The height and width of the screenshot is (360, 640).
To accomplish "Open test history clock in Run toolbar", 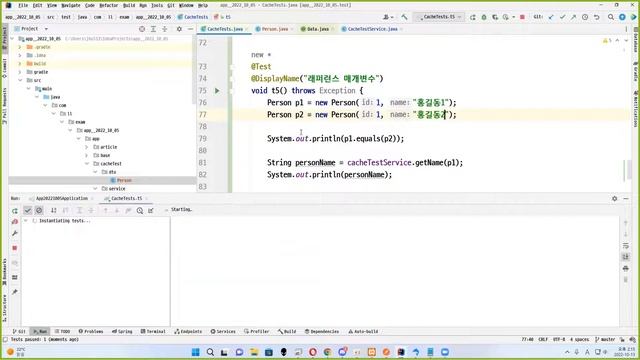I will point(140,210).
